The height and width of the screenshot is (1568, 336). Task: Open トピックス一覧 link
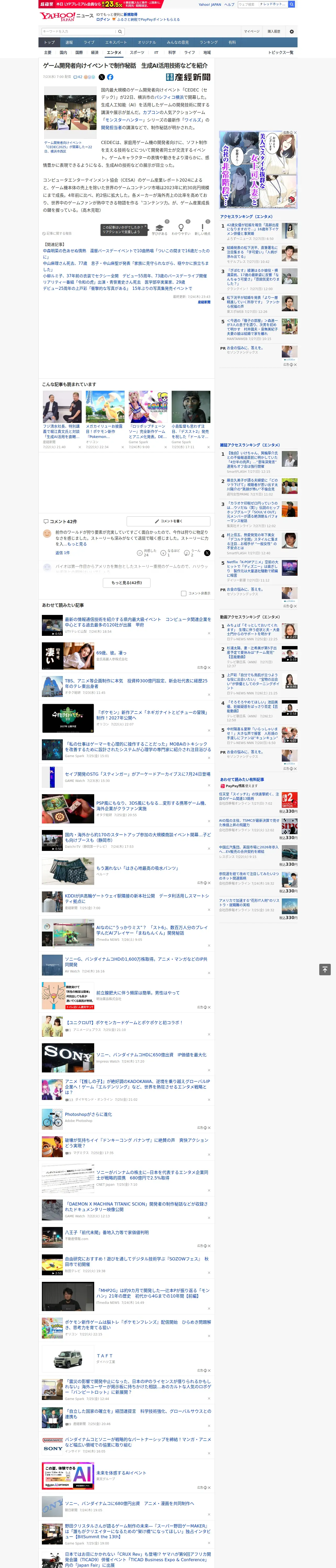tap(281, 52)
